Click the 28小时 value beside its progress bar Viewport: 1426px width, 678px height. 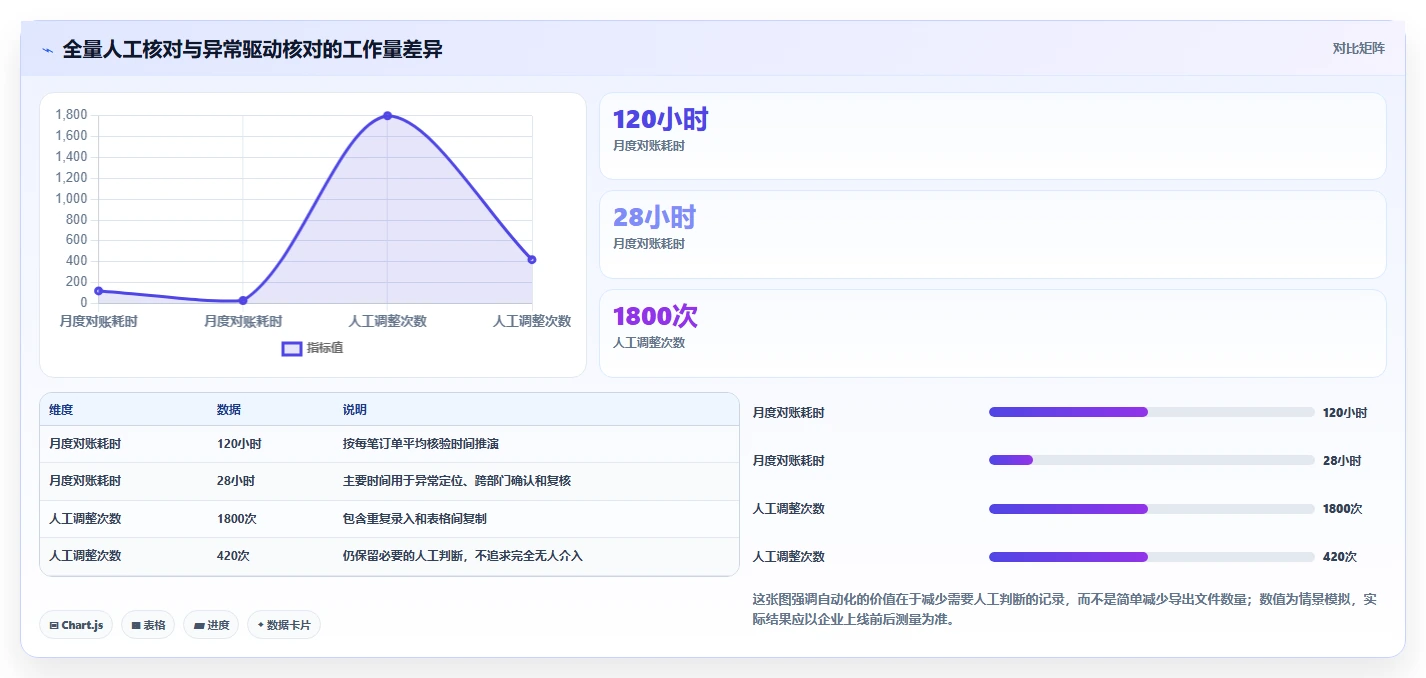pyautogui.click(x=1342, y=461)
